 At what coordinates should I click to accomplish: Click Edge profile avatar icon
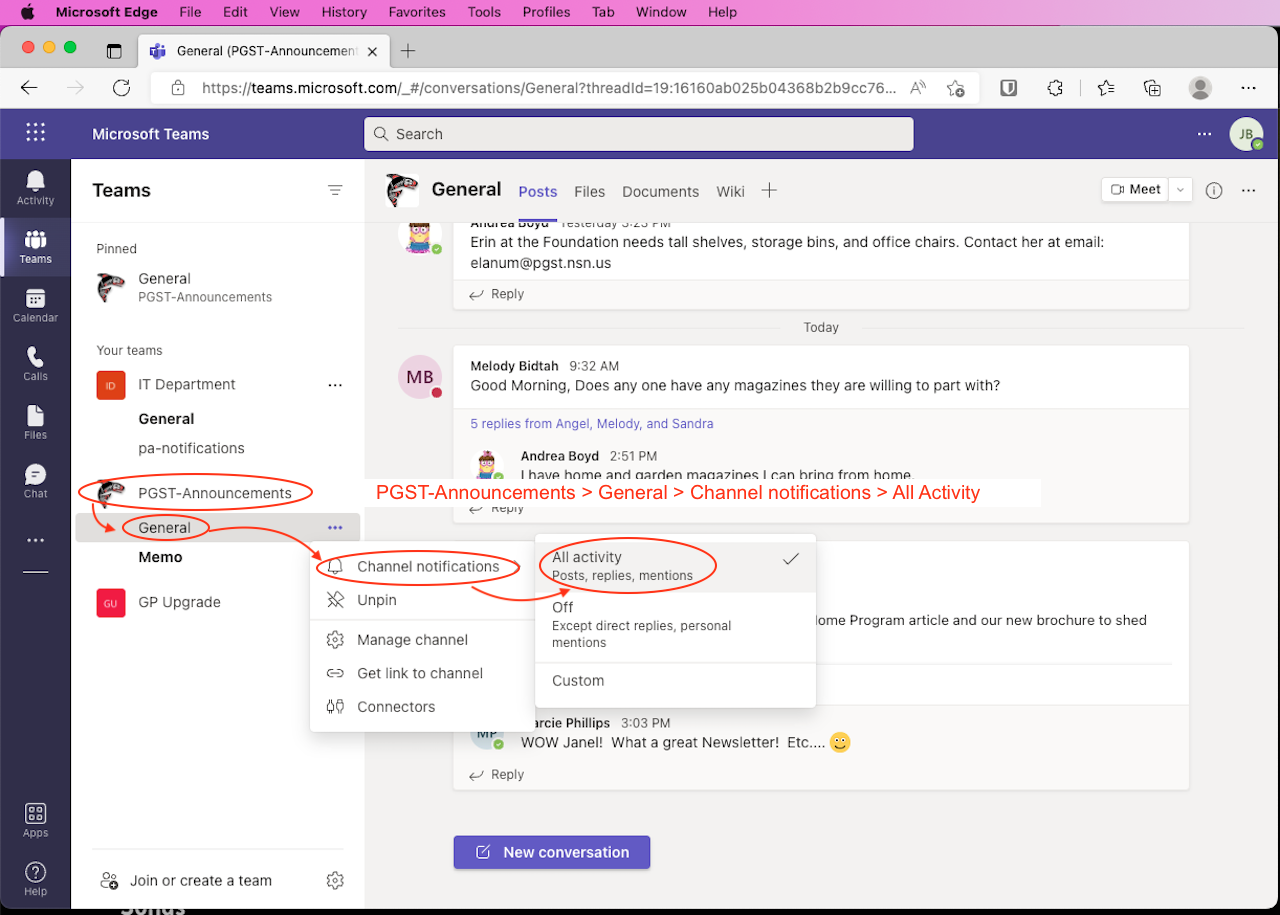pyautogui.click(x=1200, y=88)
